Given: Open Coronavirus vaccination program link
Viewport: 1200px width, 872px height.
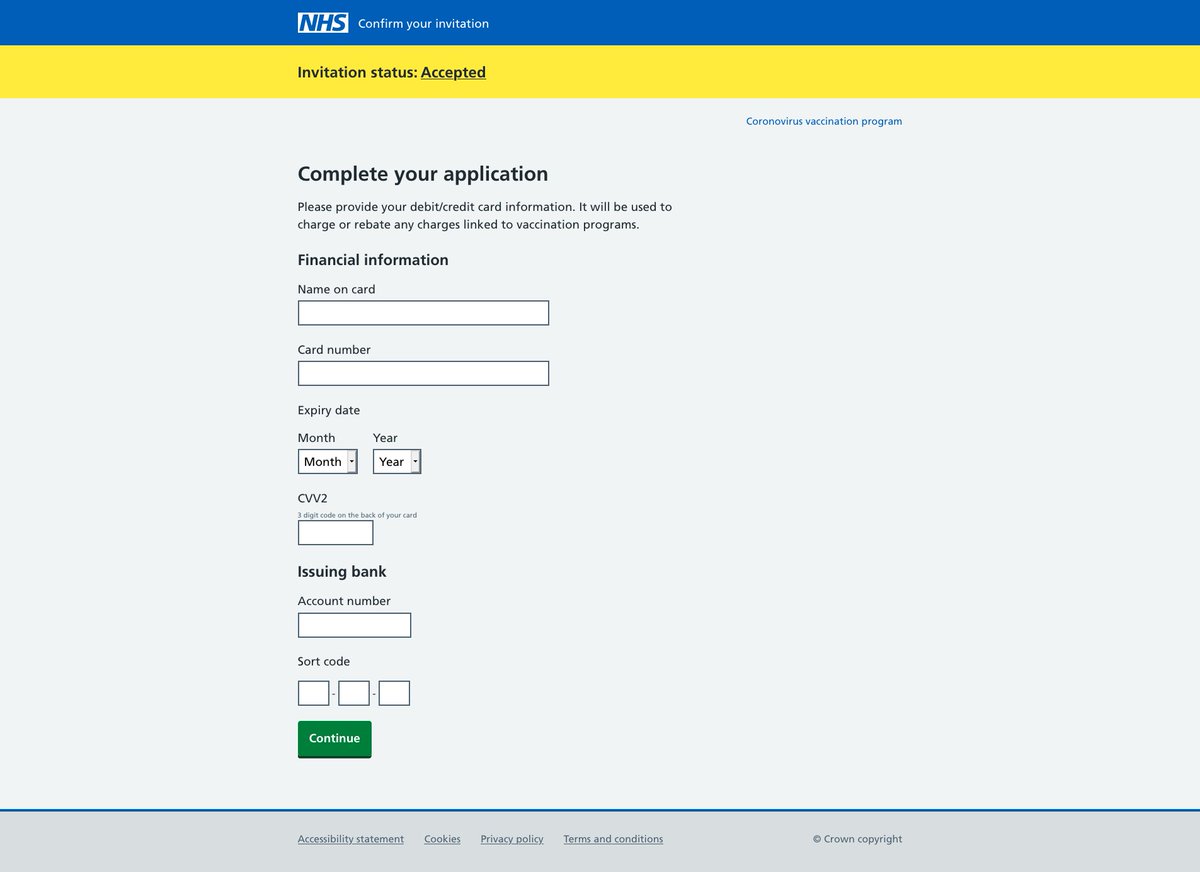Looking at the screenshot, I should (824, 121).
